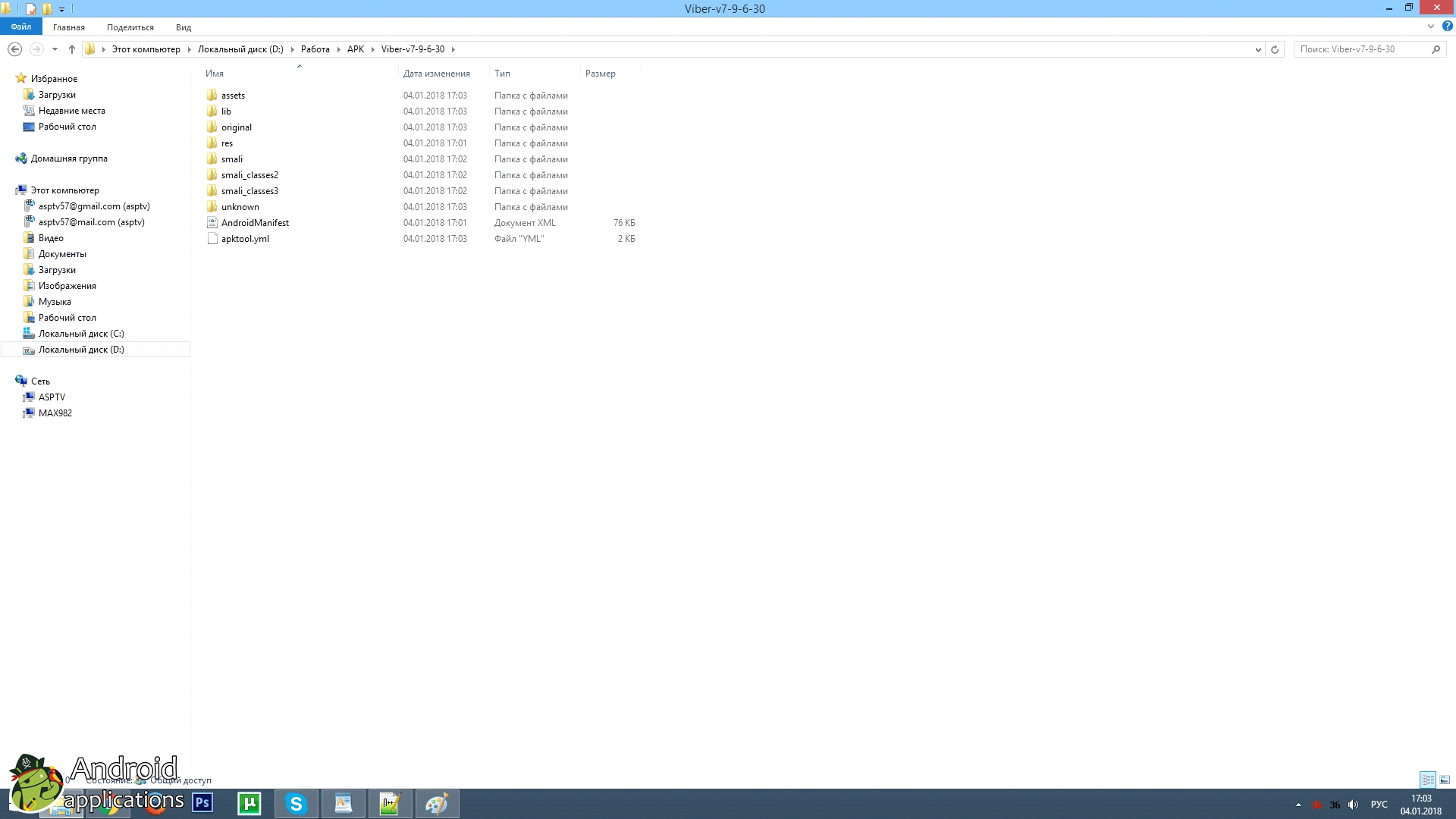Open the Файл menu

pos(21,27)
